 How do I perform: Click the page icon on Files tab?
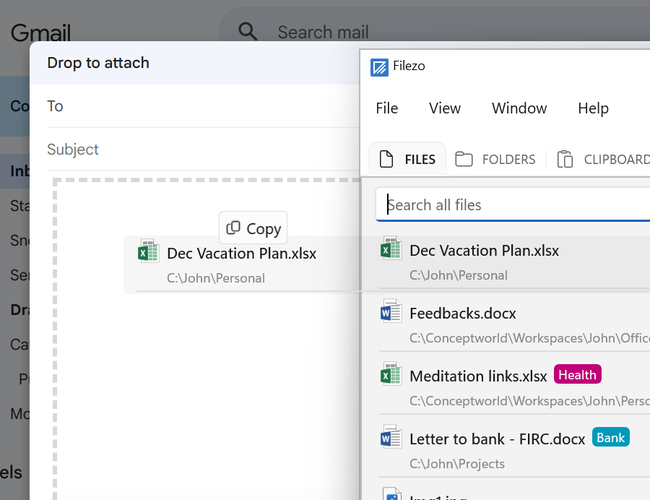point(386,159)
